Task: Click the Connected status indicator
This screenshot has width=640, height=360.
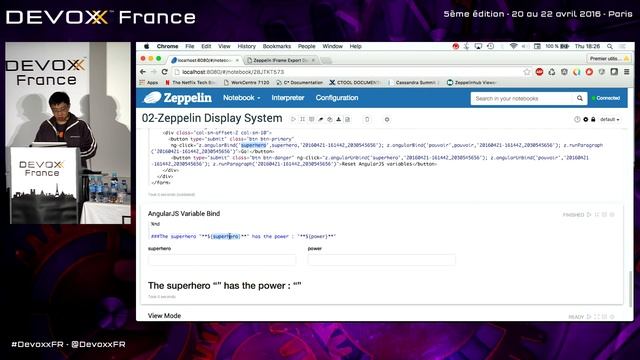Action: 606,98
